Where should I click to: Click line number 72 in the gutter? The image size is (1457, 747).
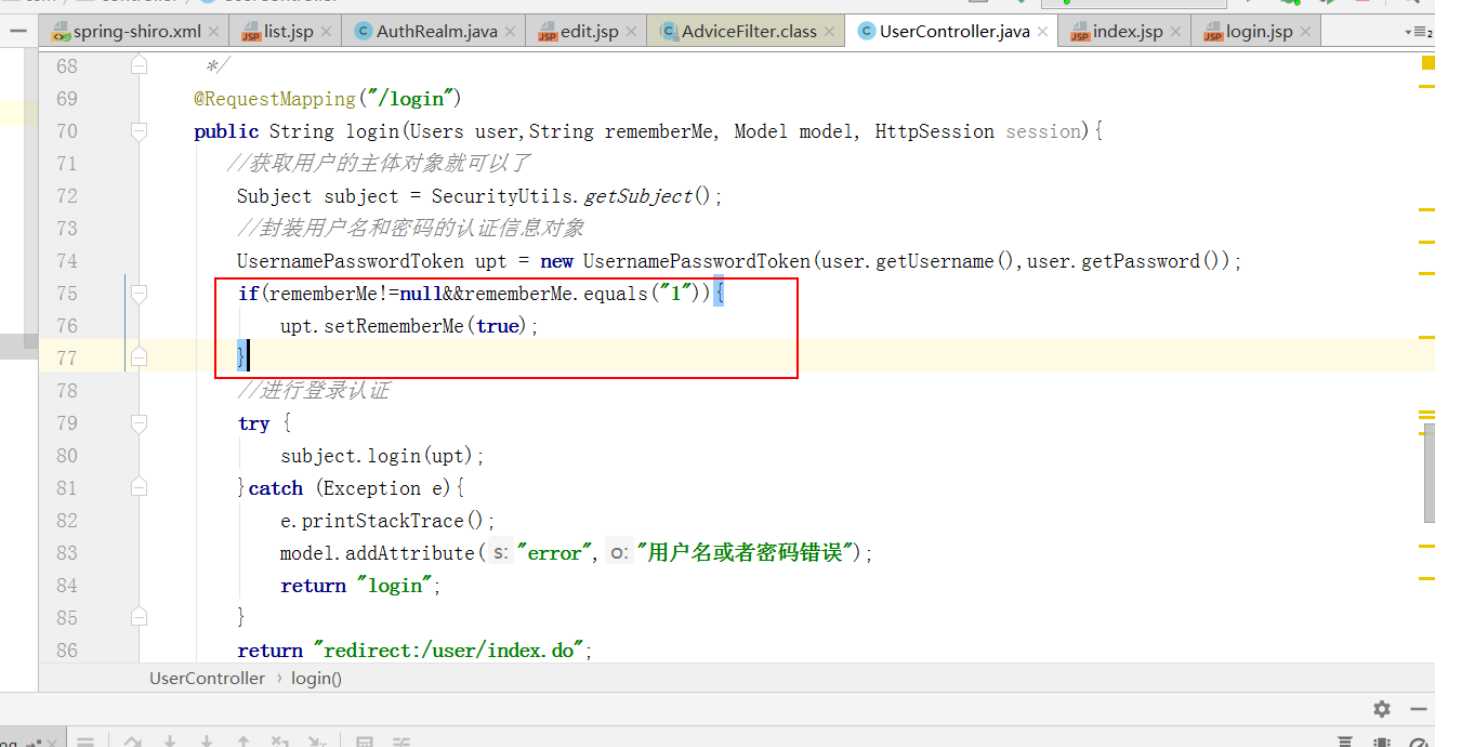click(66, 196)
